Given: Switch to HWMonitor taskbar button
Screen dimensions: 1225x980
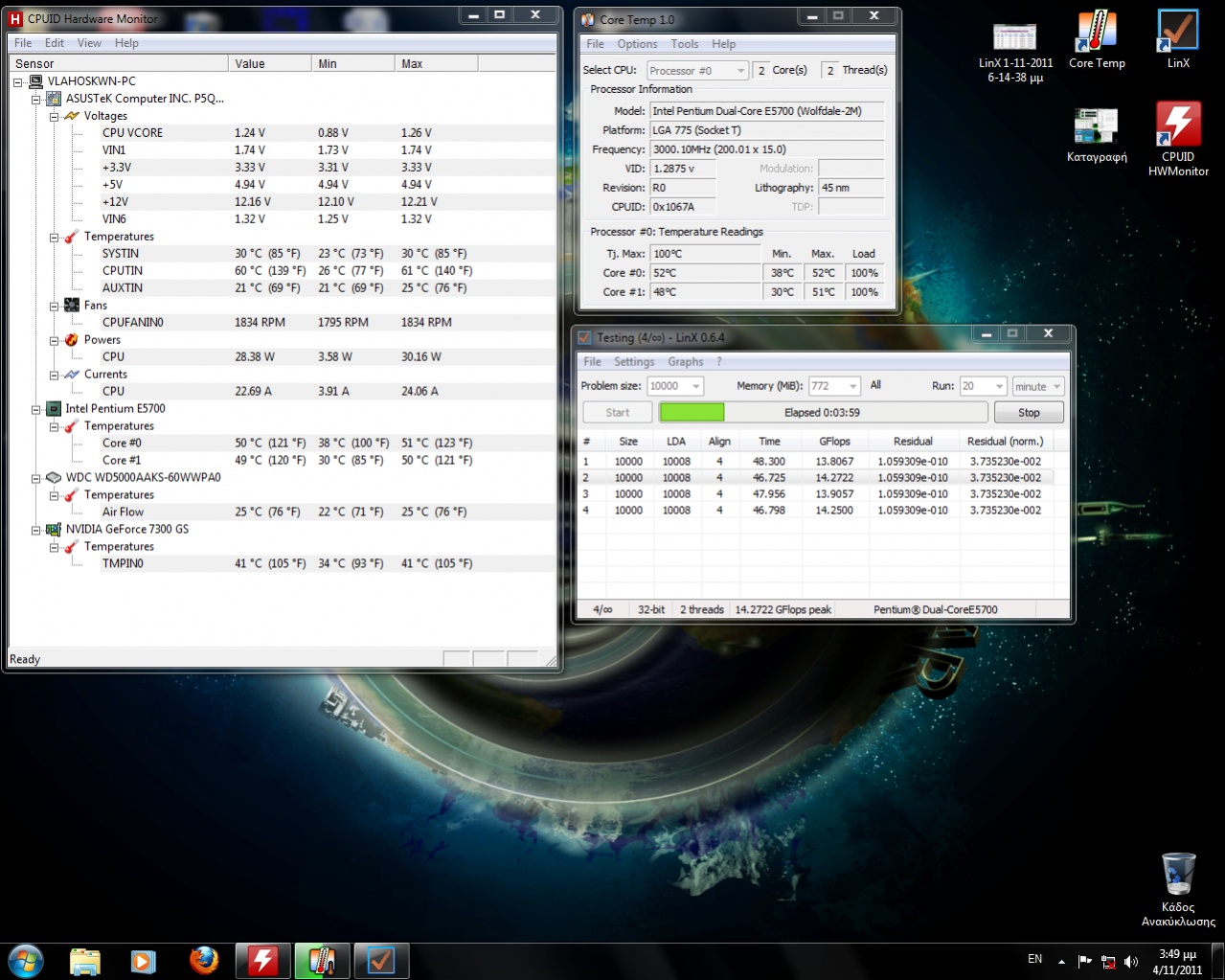Looking at the screenshot, I should click(x=262, y=961).
